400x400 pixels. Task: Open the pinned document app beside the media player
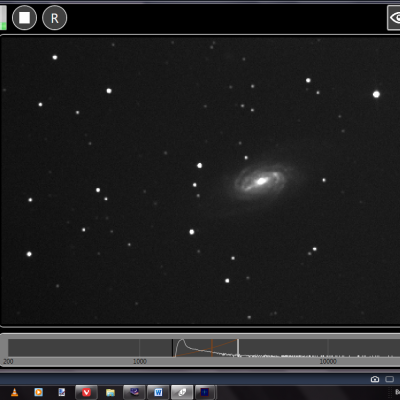pyautogui.click(x=62, y=392)
